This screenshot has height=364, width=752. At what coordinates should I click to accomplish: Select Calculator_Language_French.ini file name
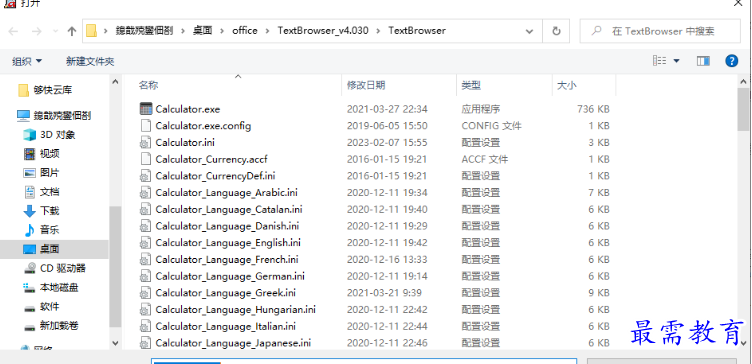click(227, 259)
